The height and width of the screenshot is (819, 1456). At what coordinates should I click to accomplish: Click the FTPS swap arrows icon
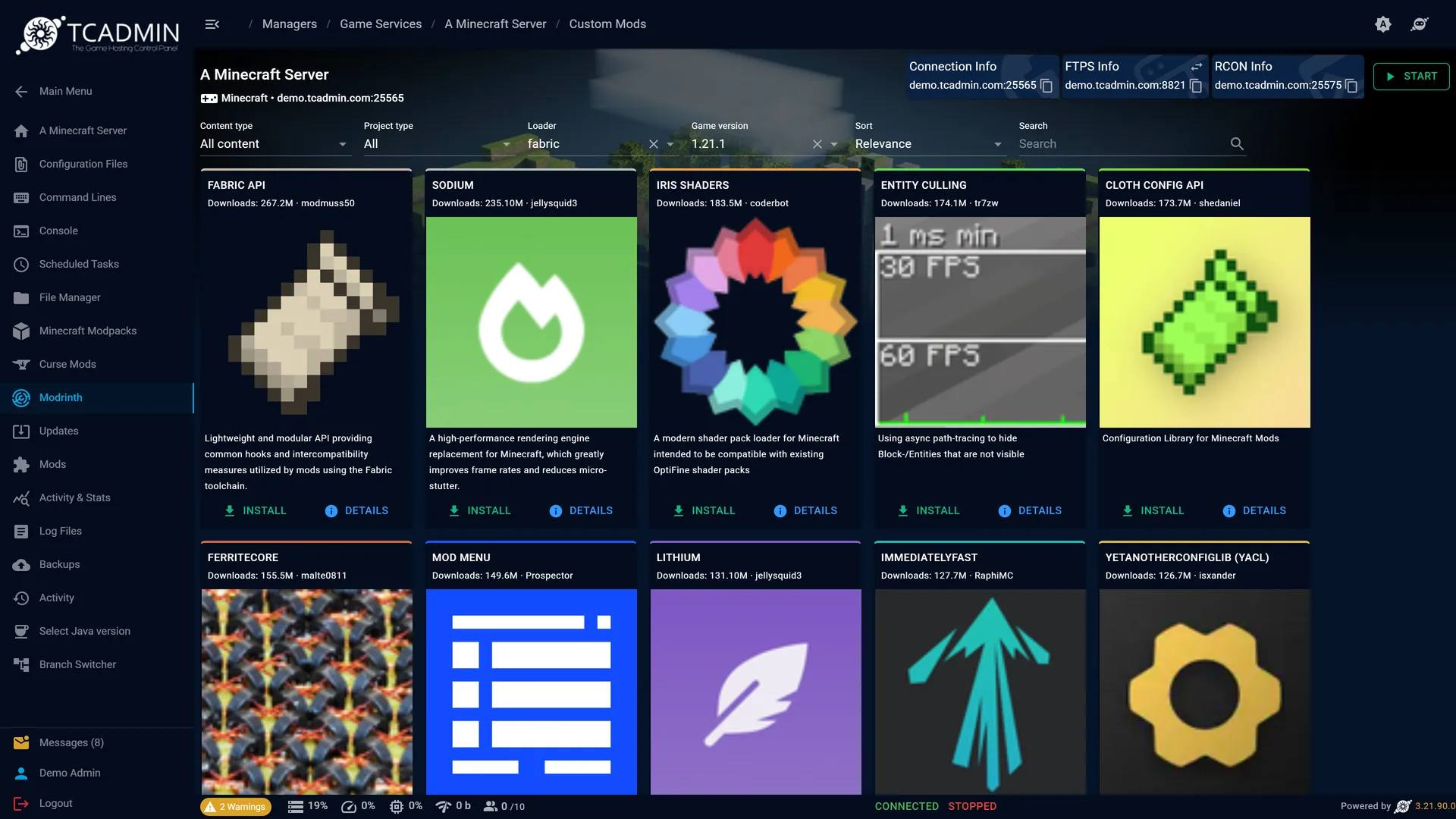coord(1197,67)
